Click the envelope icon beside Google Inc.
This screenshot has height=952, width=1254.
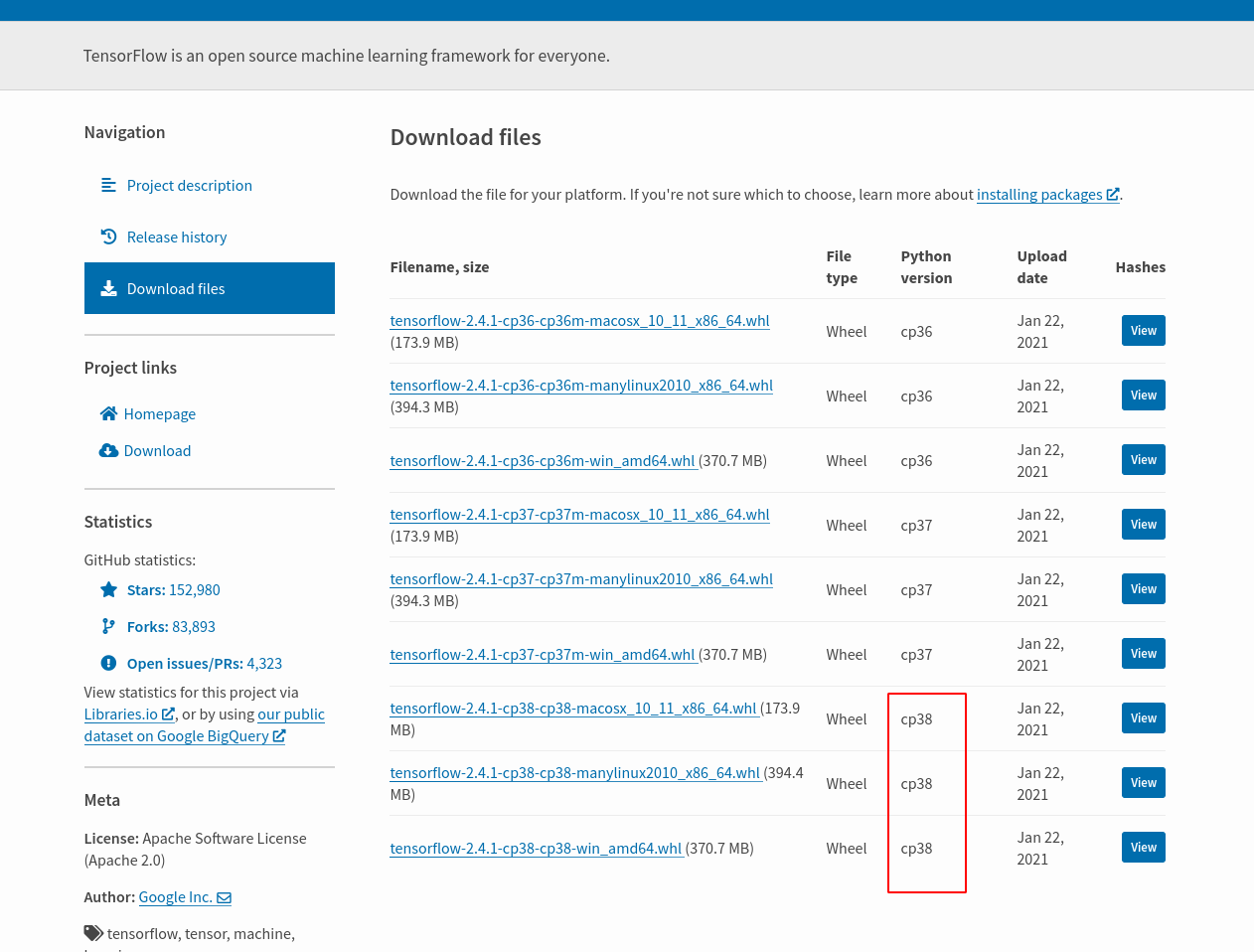click(x=225, y=897)
